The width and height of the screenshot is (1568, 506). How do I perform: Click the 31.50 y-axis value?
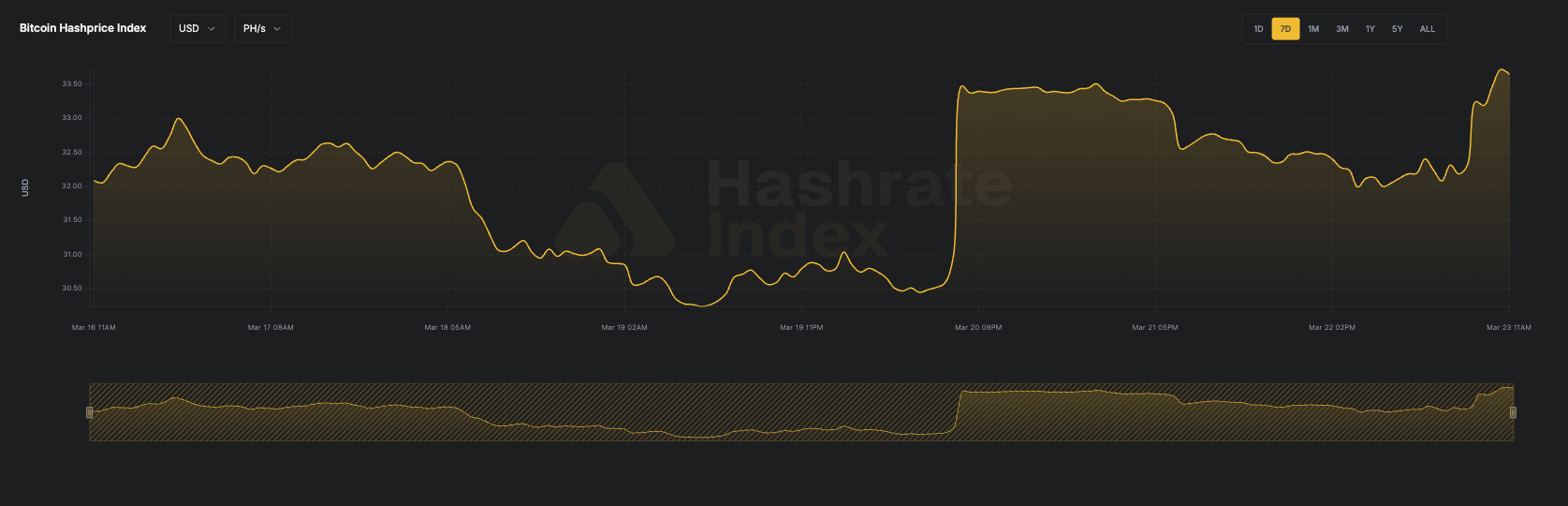pos(72,219)
